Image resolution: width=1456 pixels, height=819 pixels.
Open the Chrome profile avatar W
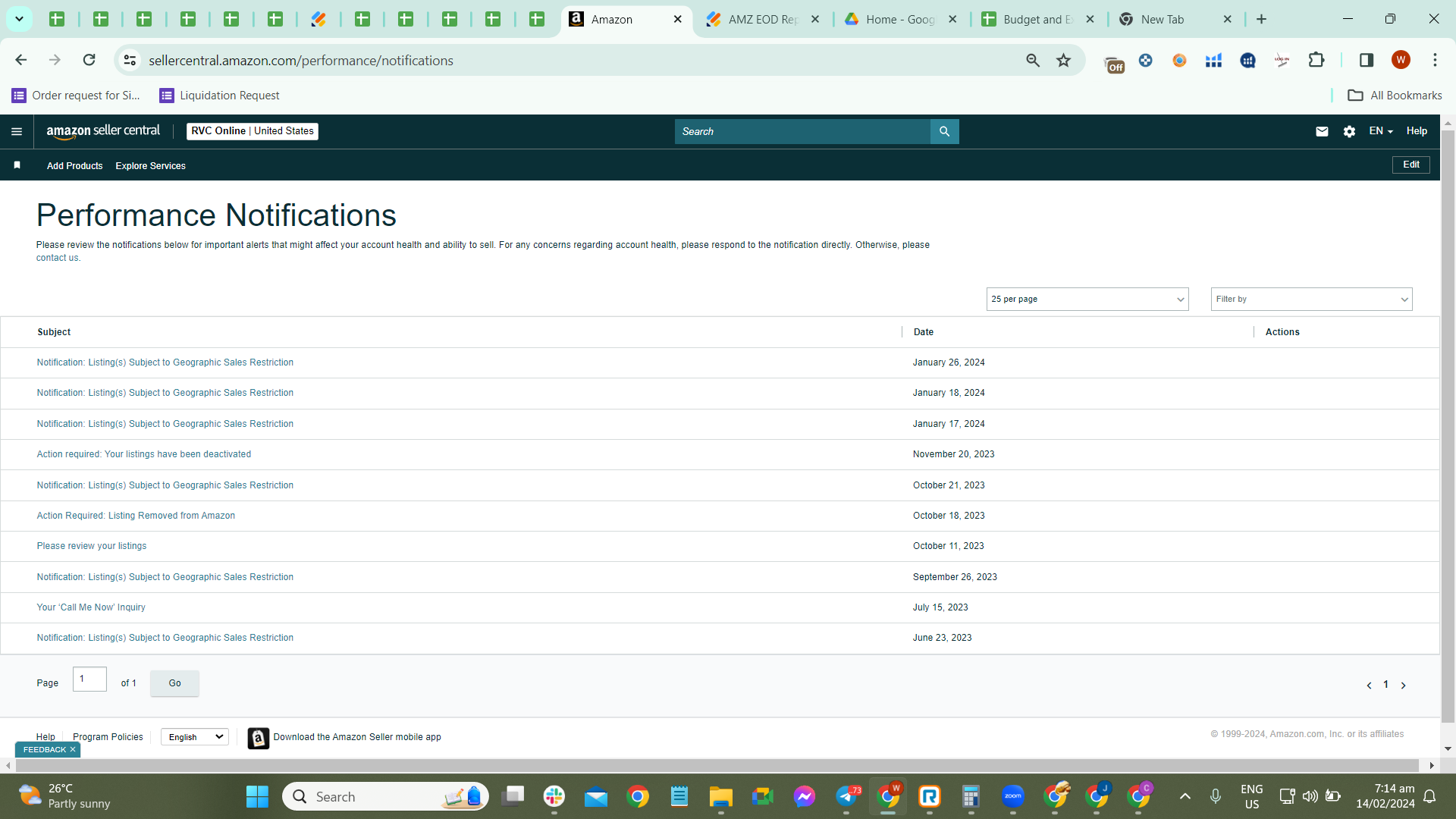[x=1401, y=60]
